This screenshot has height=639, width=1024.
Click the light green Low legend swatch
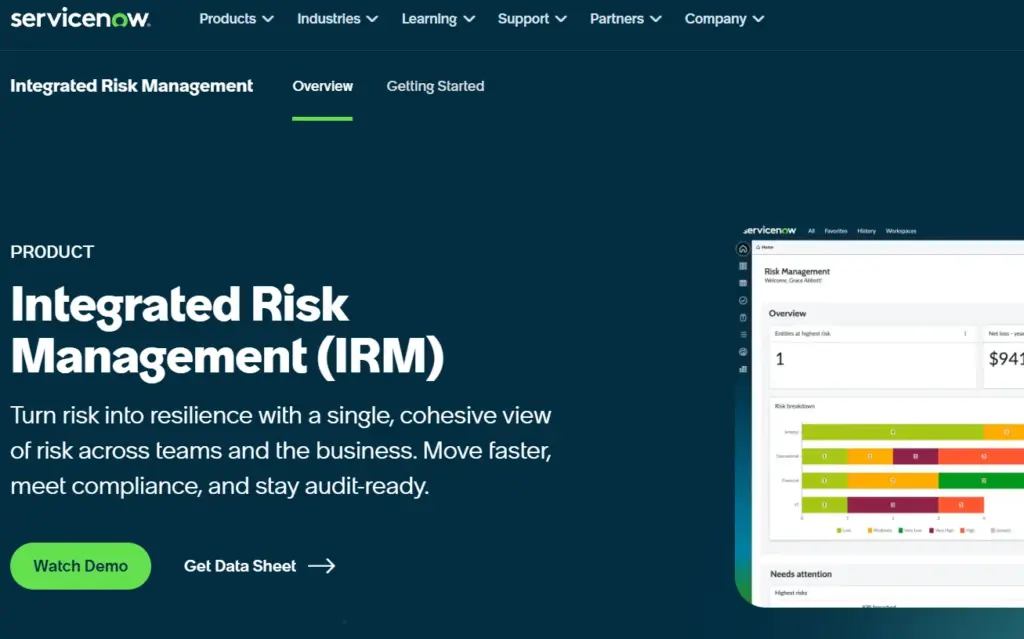pyautogui.click(x=839, y=531)
